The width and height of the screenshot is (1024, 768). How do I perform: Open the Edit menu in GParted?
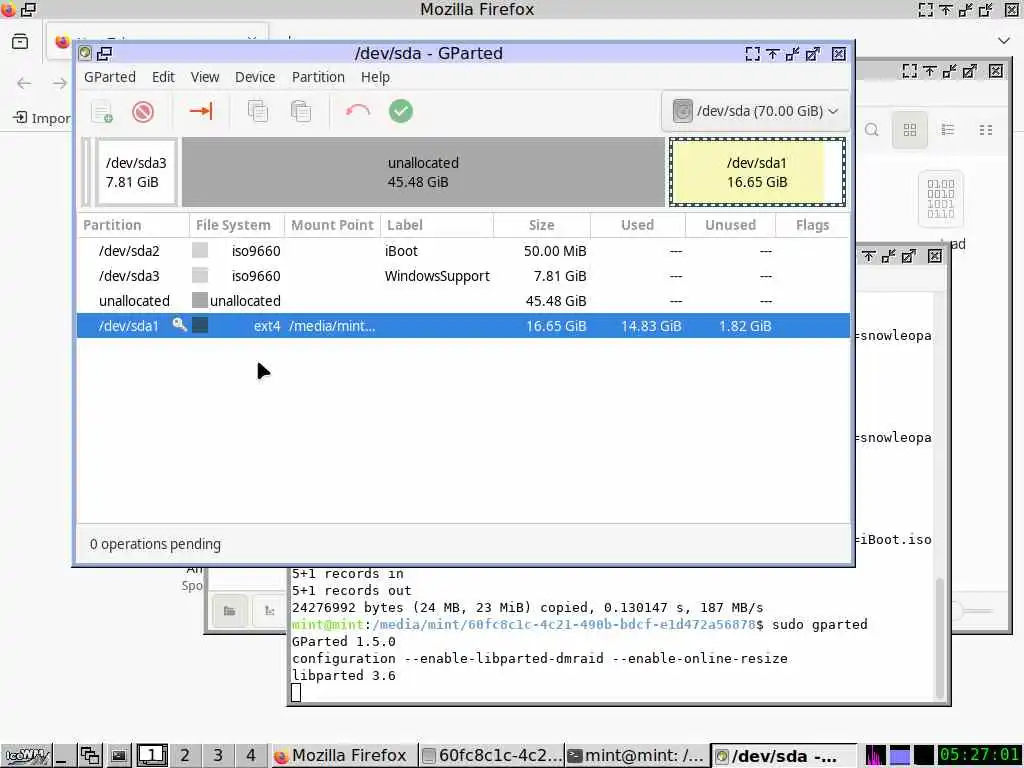(x=163, y=77)
